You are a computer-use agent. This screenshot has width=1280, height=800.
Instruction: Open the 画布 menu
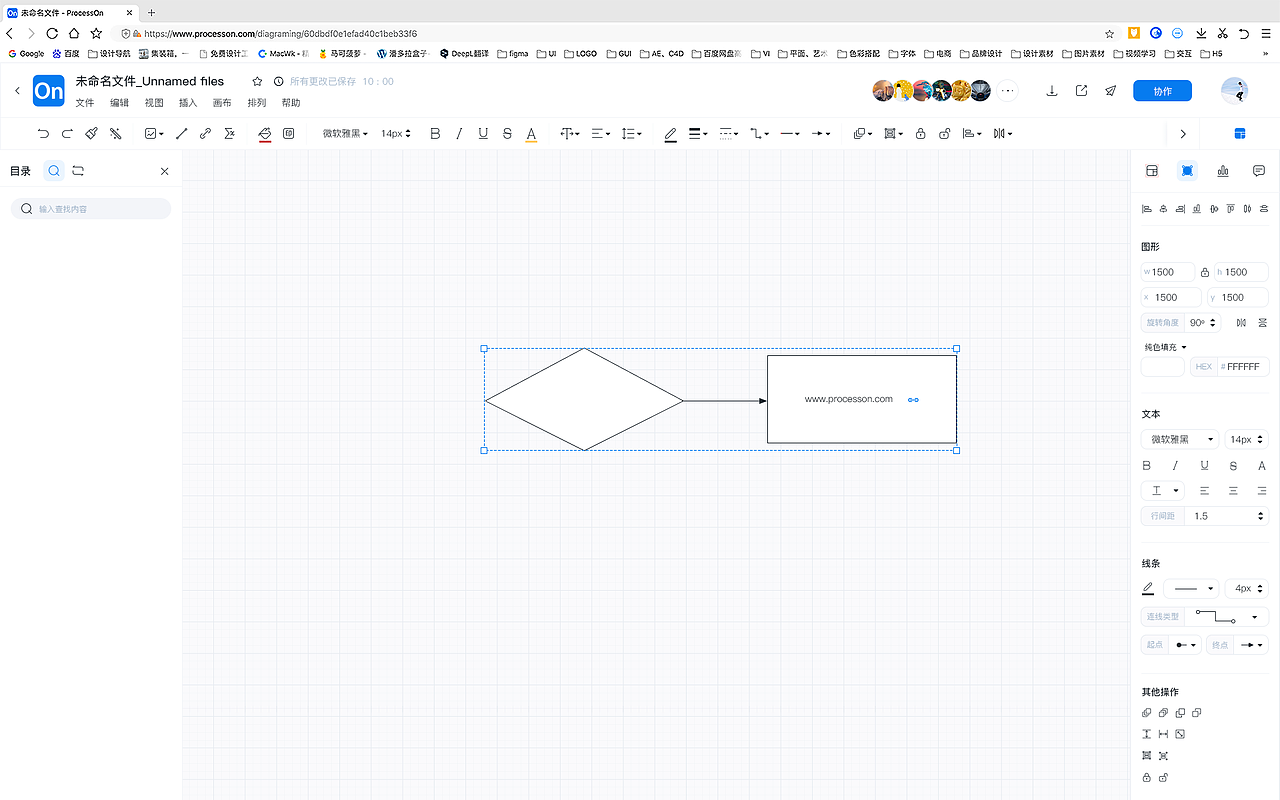[x=222, y=103]
